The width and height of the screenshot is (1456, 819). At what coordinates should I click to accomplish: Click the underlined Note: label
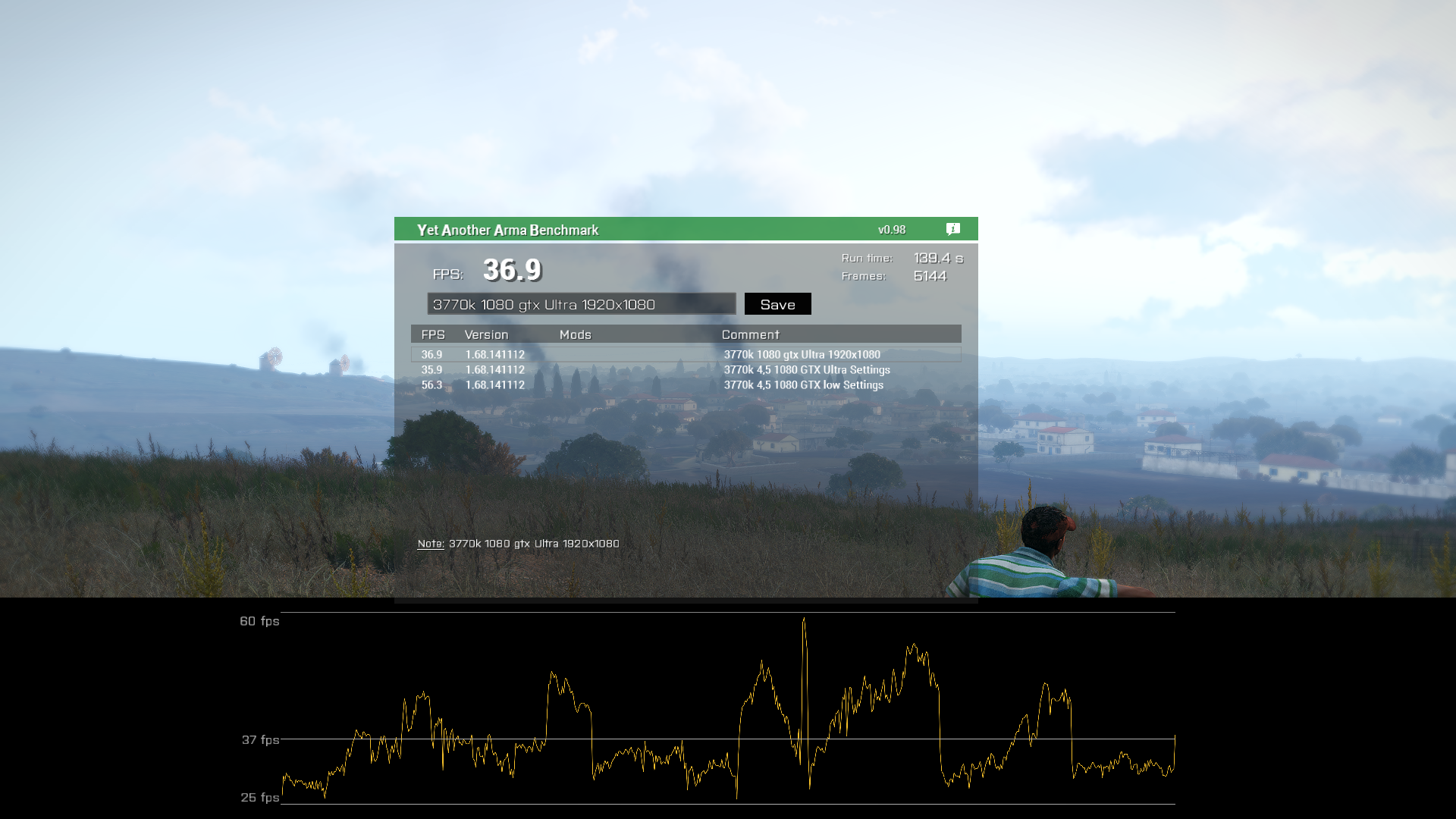[430, 544]
